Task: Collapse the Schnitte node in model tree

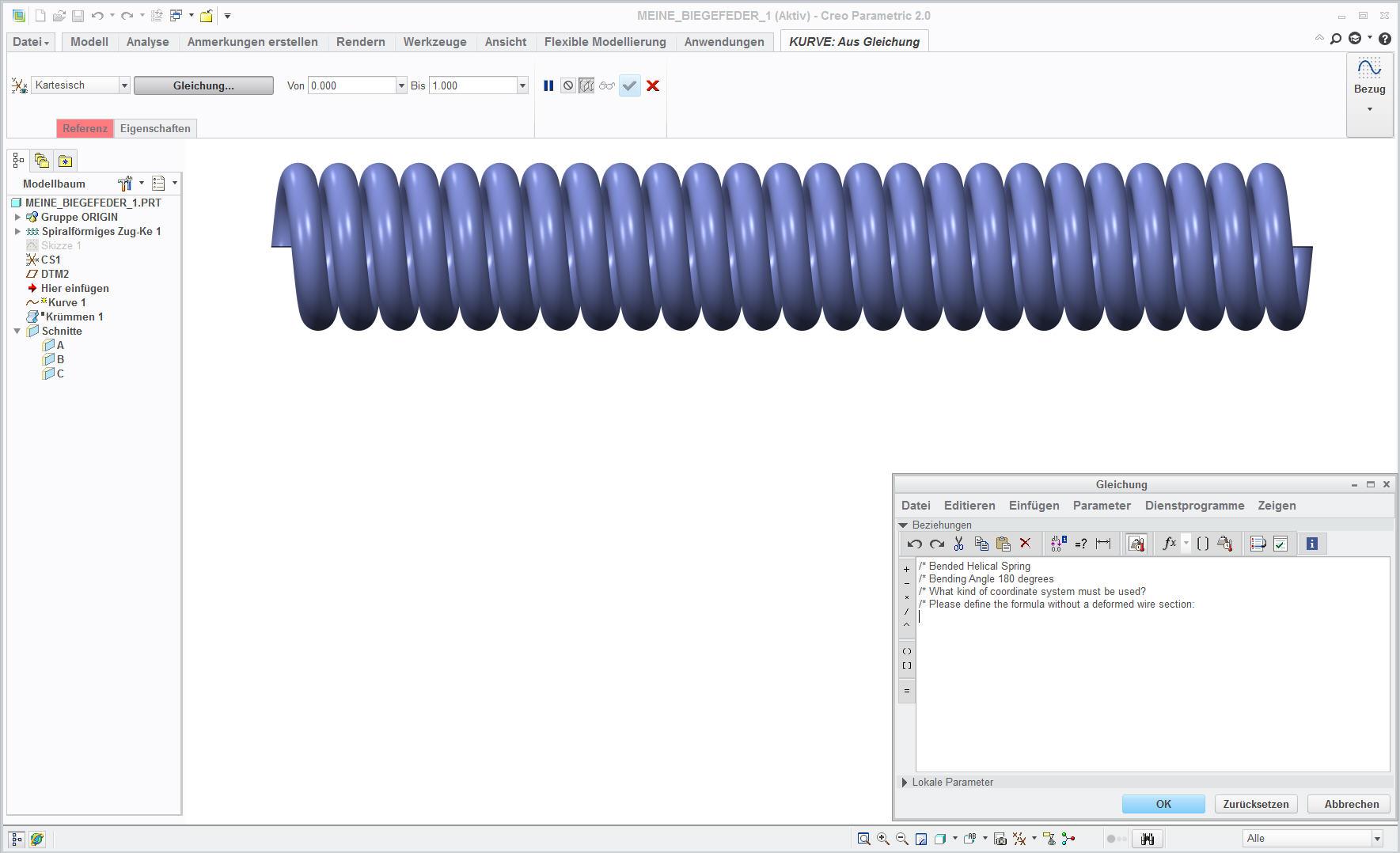Action: coord(17,331)
